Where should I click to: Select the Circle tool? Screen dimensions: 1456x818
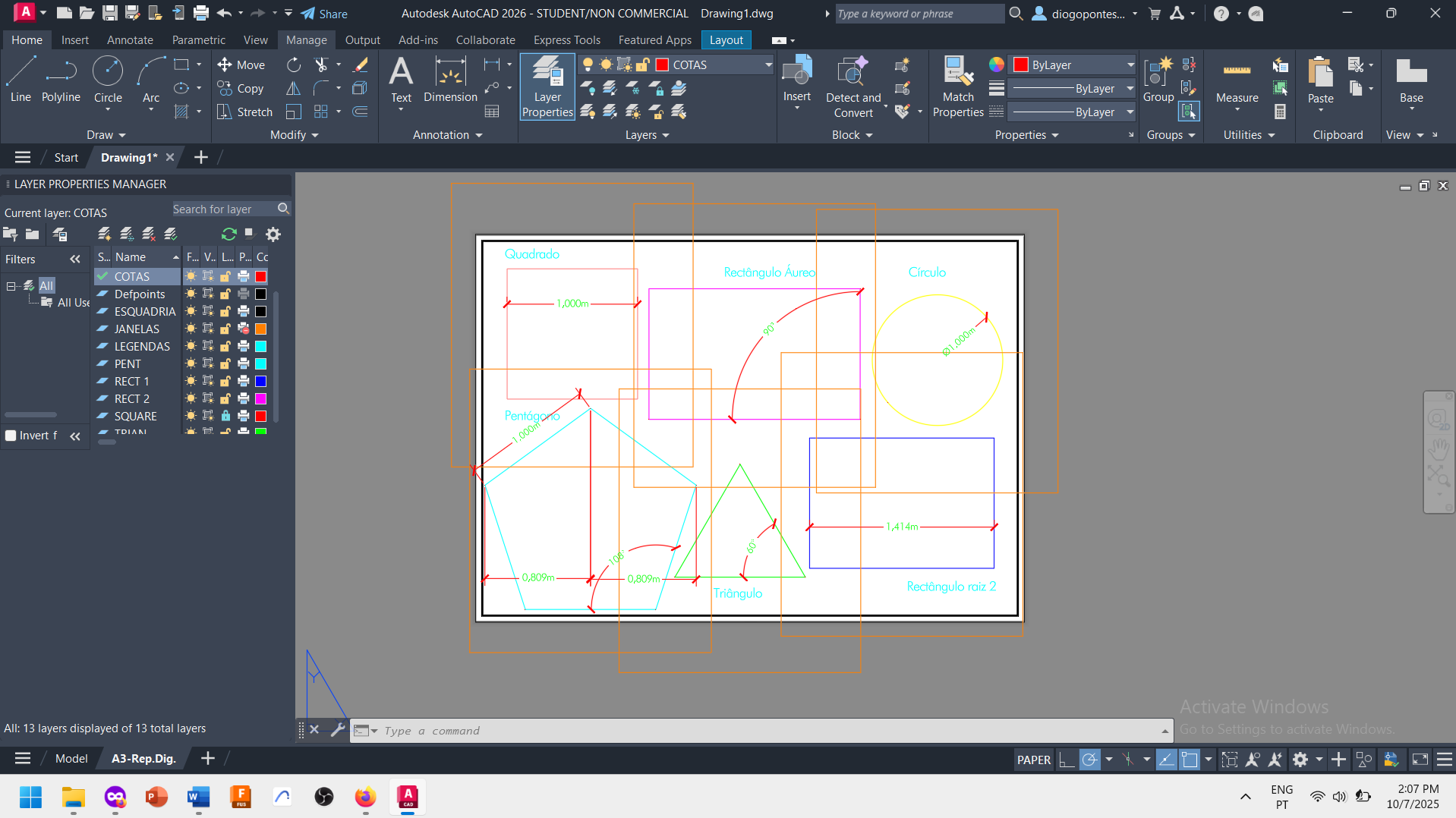tap(108, 79)
